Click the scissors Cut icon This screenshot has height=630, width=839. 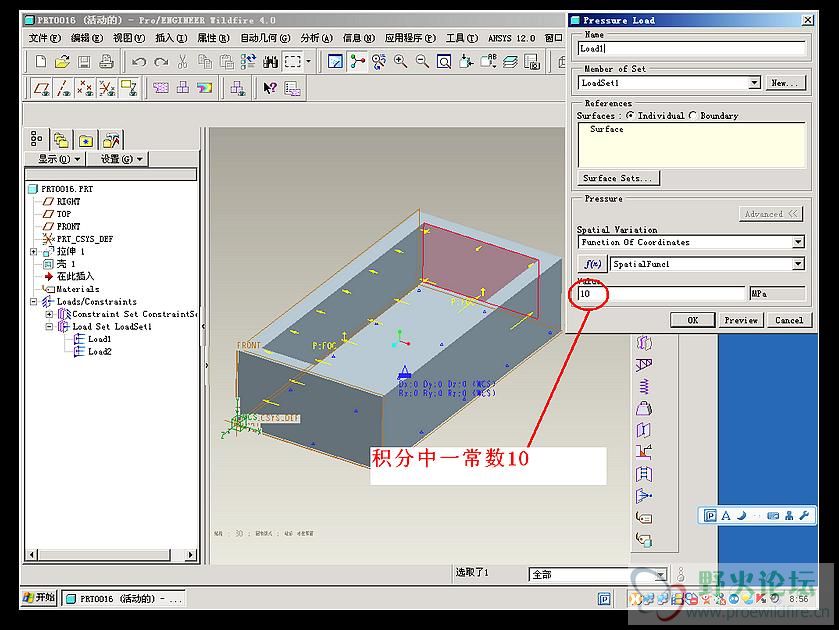click(182, 62)
